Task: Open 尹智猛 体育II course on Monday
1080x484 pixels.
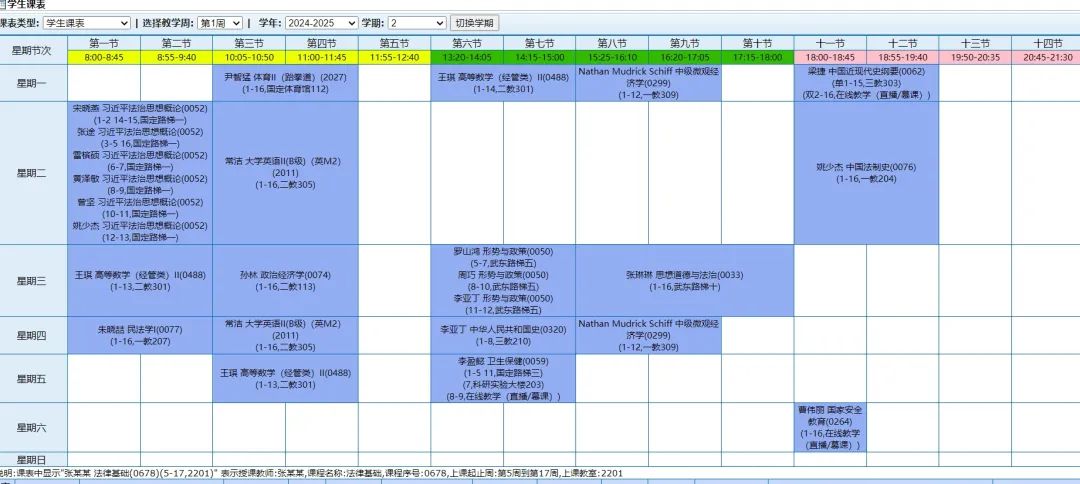Action: tap(285, 83)
